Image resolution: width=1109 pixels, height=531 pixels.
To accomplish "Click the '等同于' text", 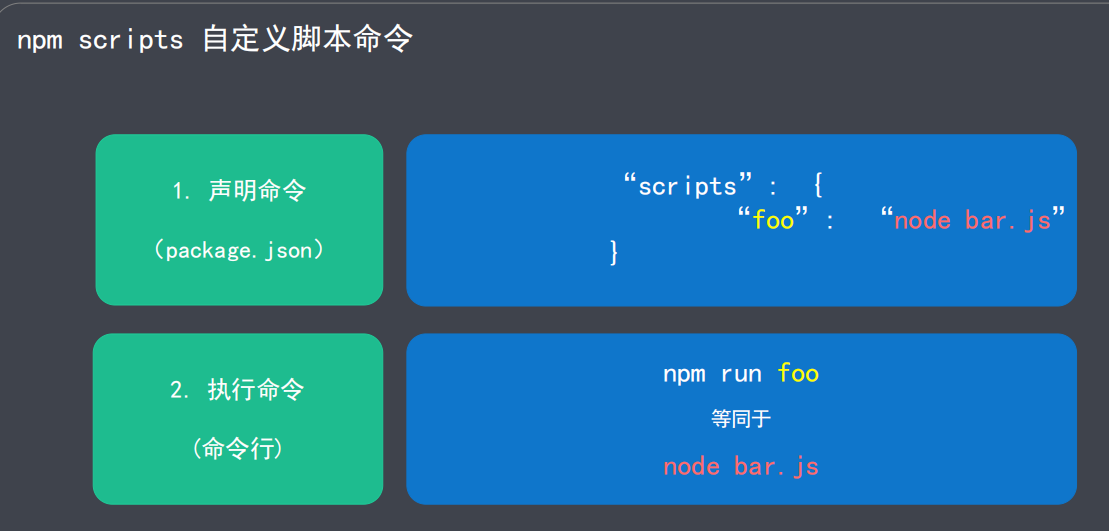I will pos(741,419).
